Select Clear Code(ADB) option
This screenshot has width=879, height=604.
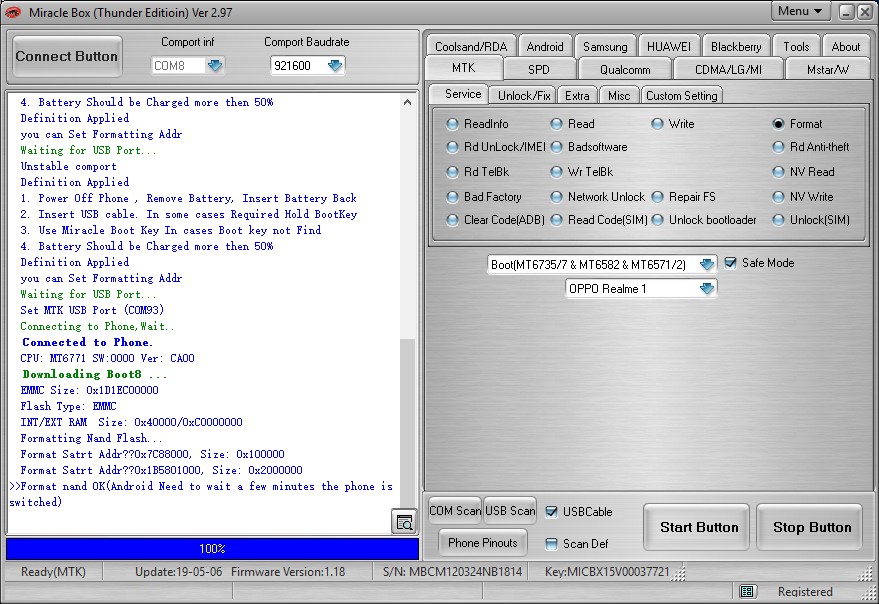(x=452, y=220)
